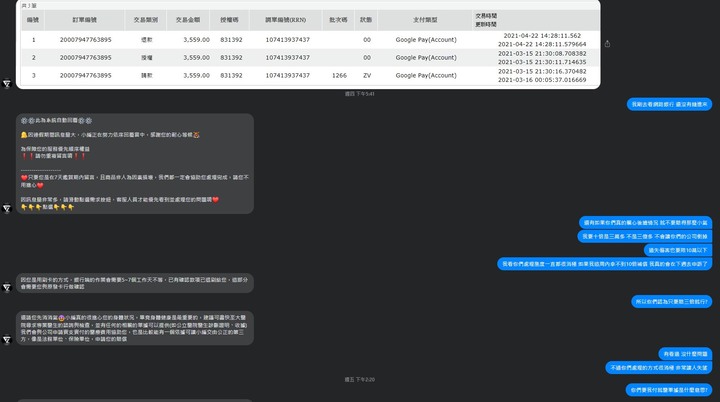Click the '下午2:20' timestamp separator

(360, 379)
